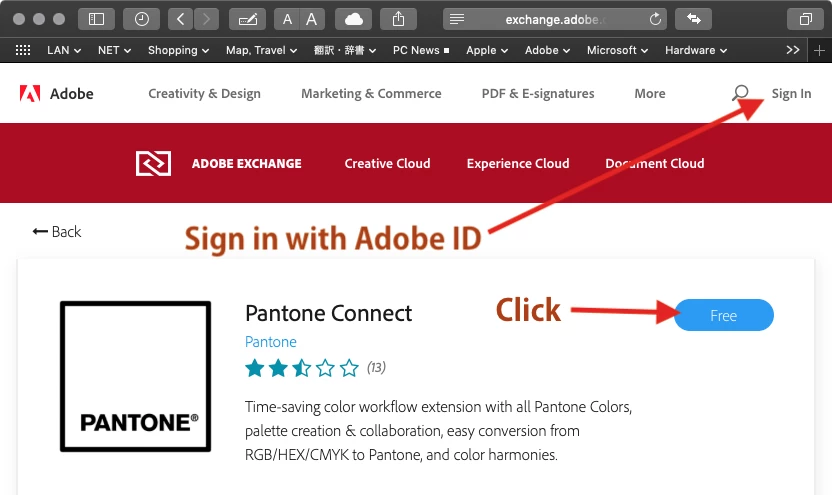
Task: Click the exchange.adobe address field
Action: [555, 19]
